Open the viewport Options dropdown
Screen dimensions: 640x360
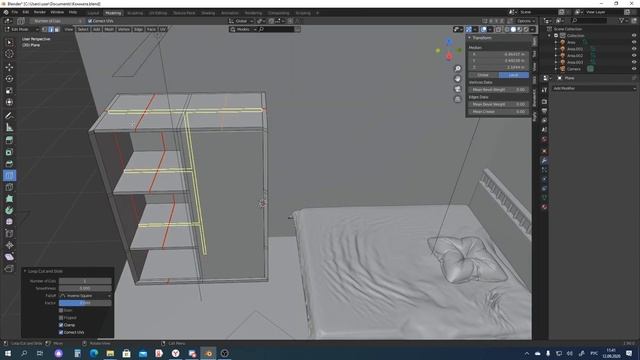click(x=526, y=21)
